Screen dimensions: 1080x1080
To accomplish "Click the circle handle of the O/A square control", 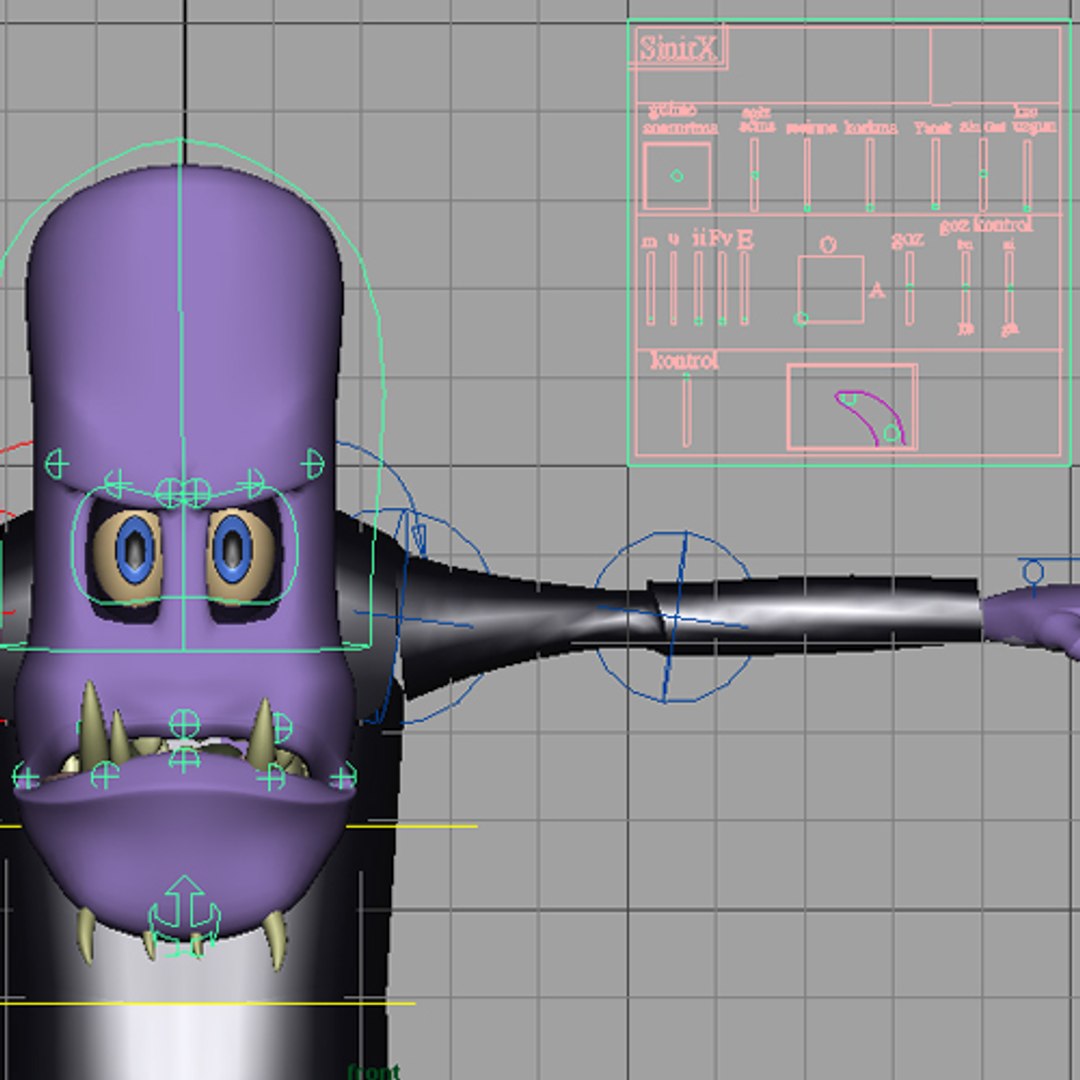I will 801,319.
